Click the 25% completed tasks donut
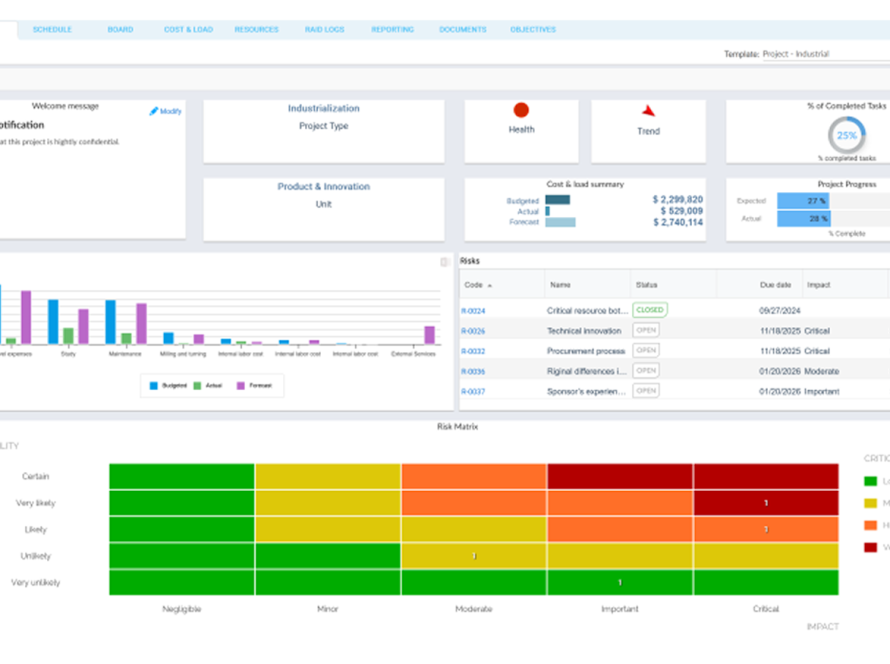 (x=846, y=136)
